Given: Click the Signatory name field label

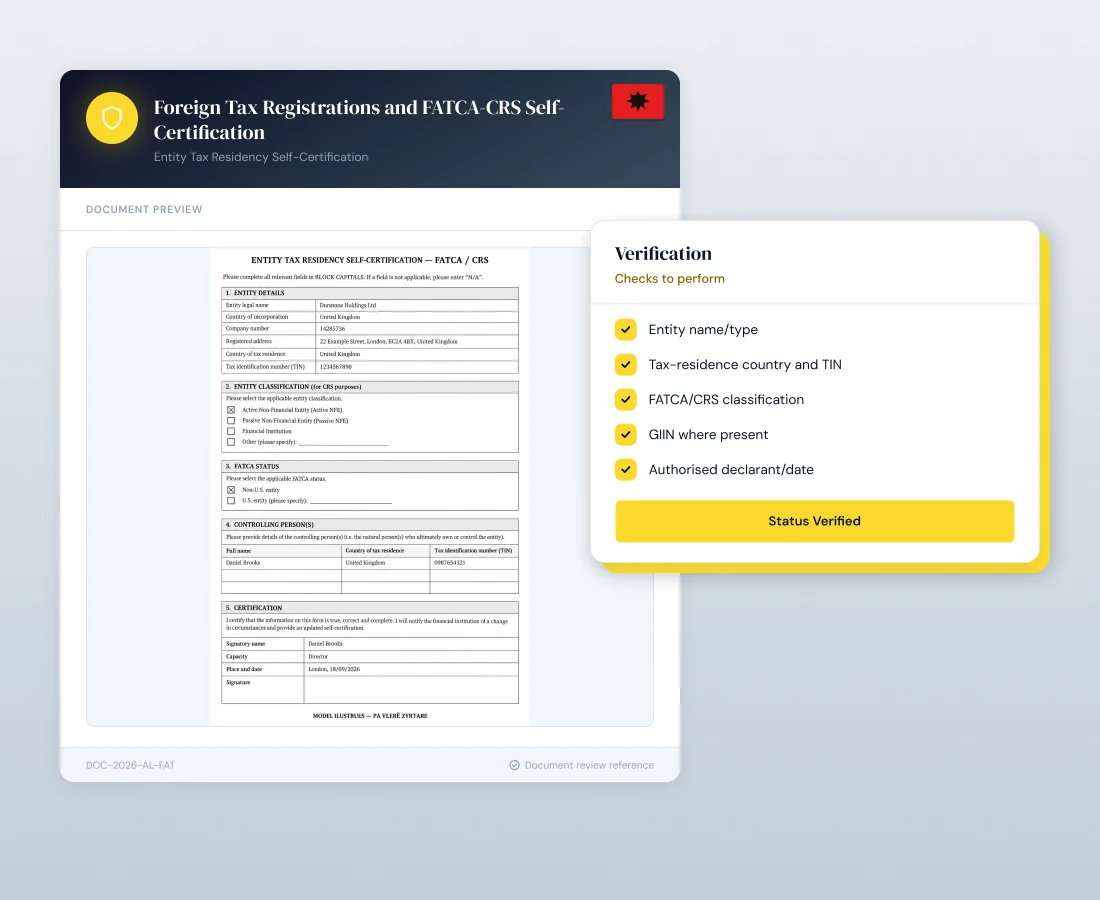Looking at the screenshot, I should click(246, 643).
